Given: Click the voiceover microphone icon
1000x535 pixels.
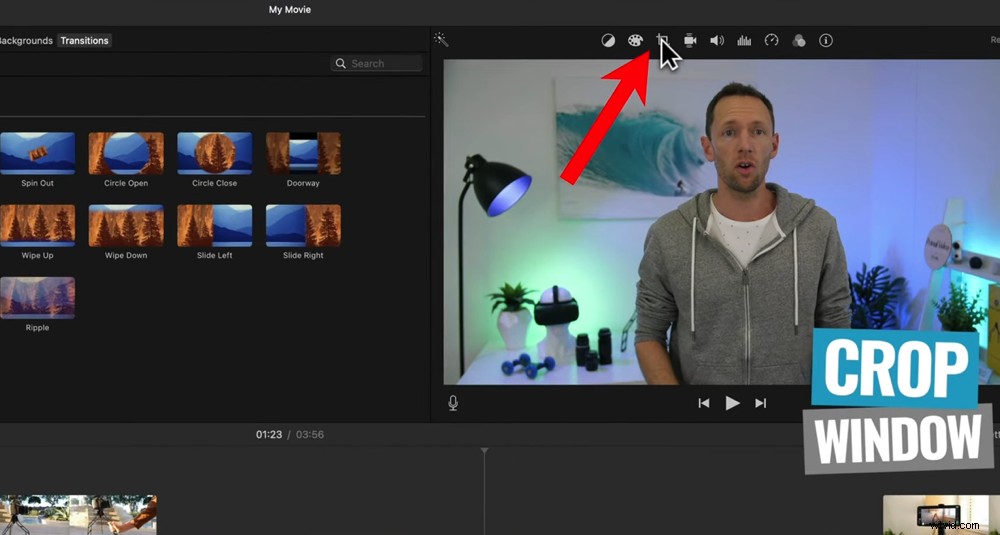Looking at the screenshot, I should [x=453, y=403].
